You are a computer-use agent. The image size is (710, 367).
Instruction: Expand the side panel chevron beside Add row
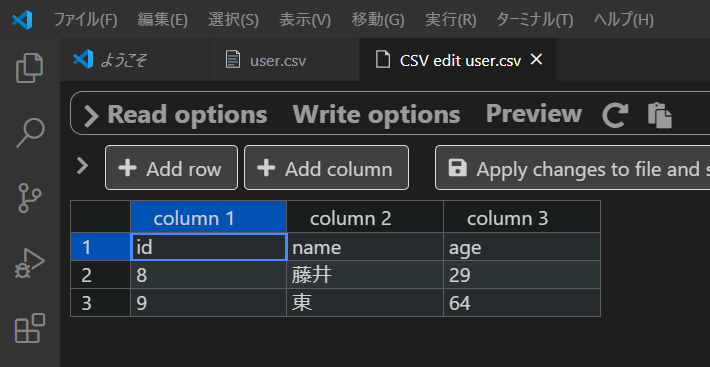tap(82, 166)
